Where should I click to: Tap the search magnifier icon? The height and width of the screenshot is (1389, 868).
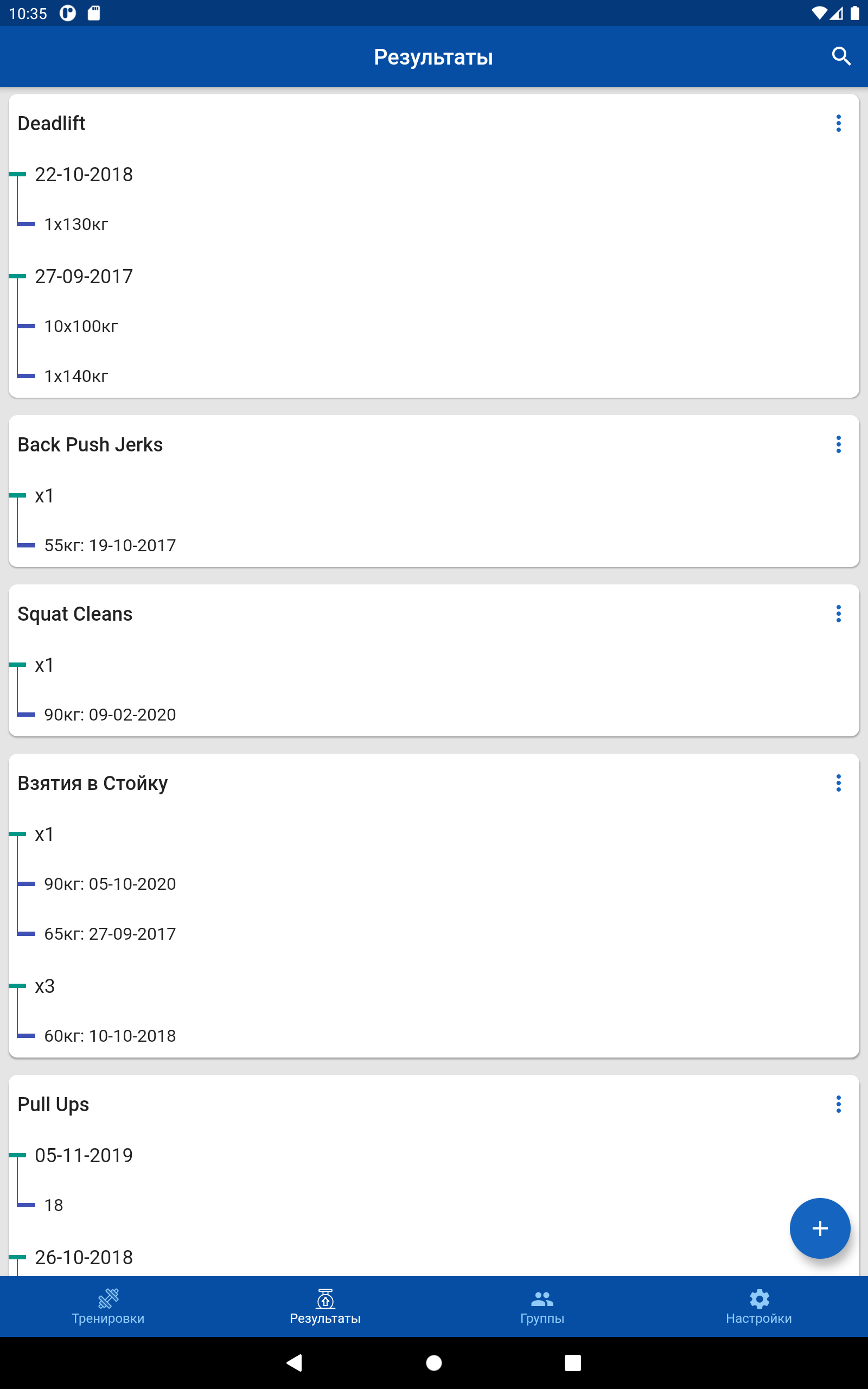841,56
